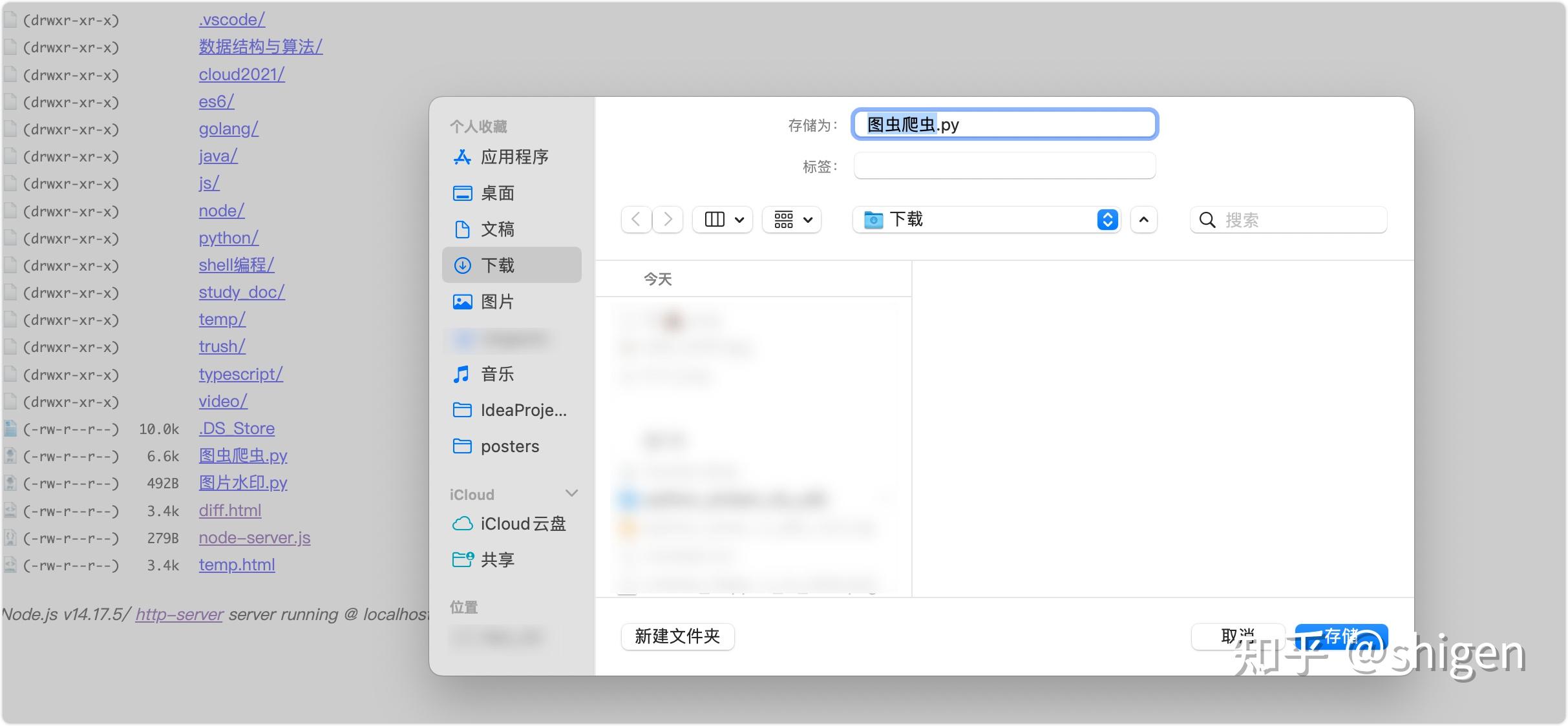1568x726 pixels.
Task: Open Music (音乐) folder in sidebar
Action: point(497,374)
